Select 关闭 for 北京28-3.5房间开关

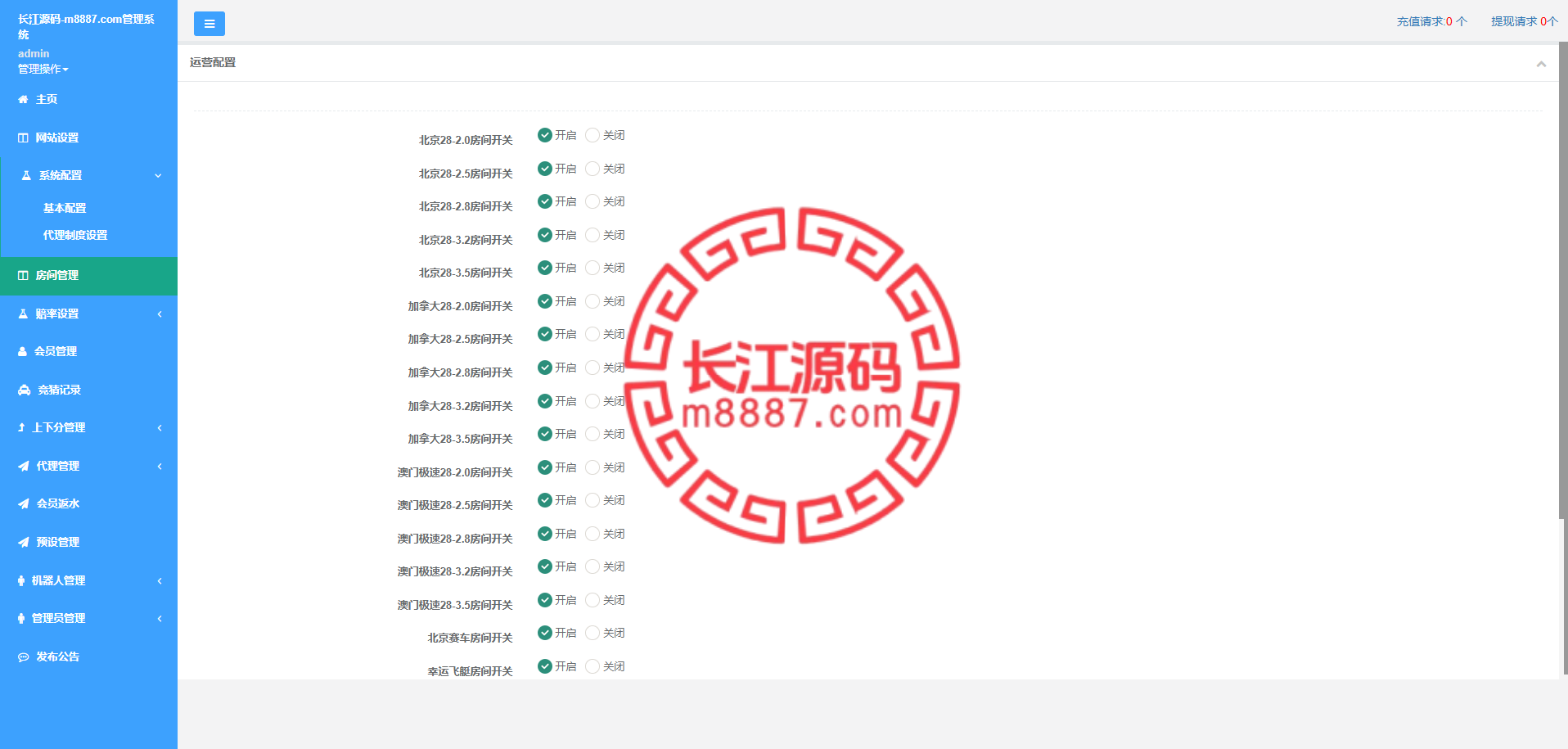(x=593, y=268)
